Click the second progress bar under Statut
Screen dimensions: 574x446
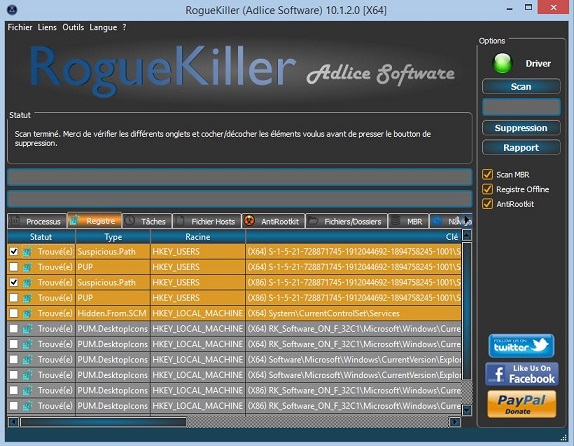(240, 200)
